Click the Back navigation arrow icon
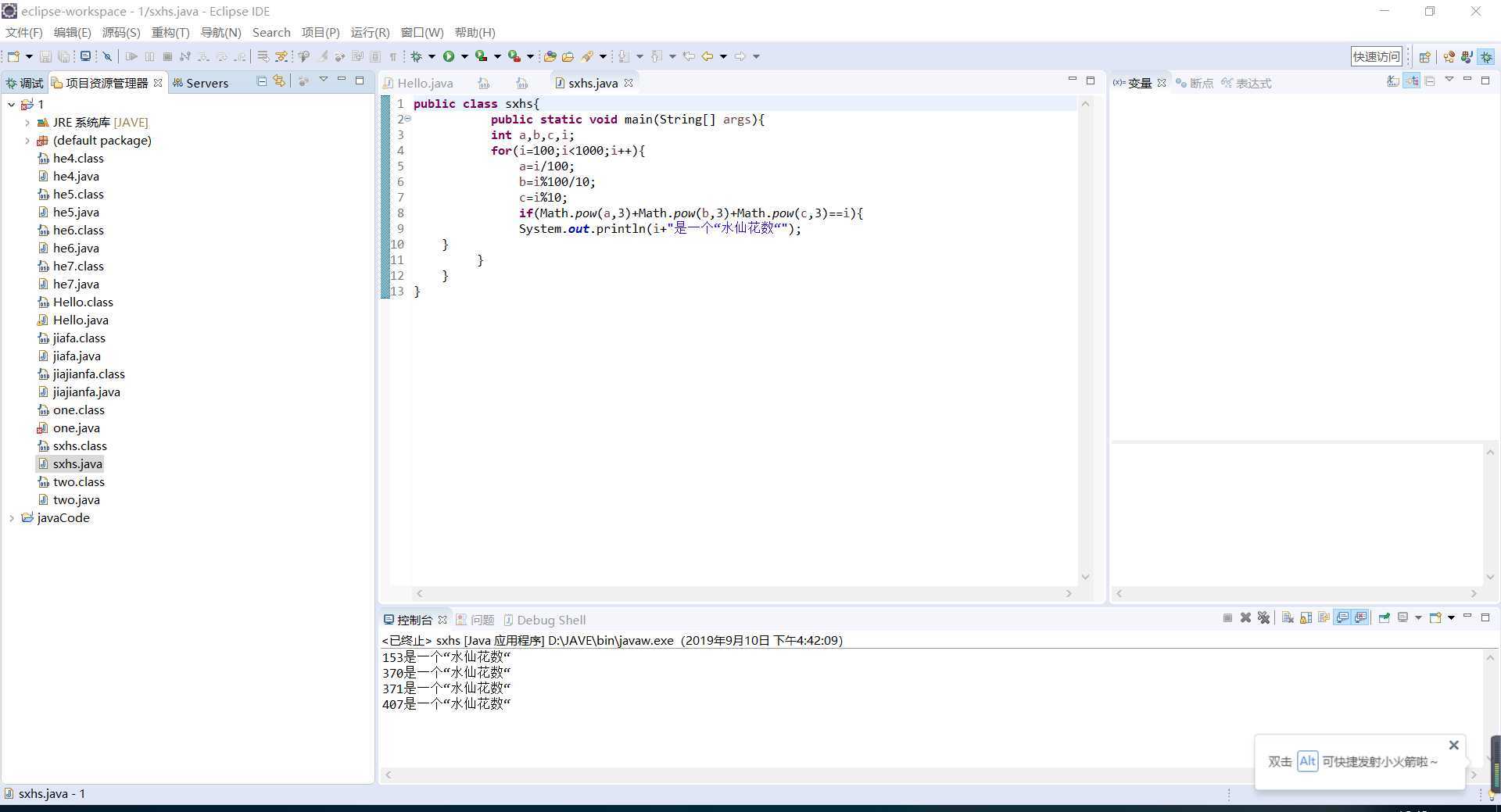 [x=707, y=56]
